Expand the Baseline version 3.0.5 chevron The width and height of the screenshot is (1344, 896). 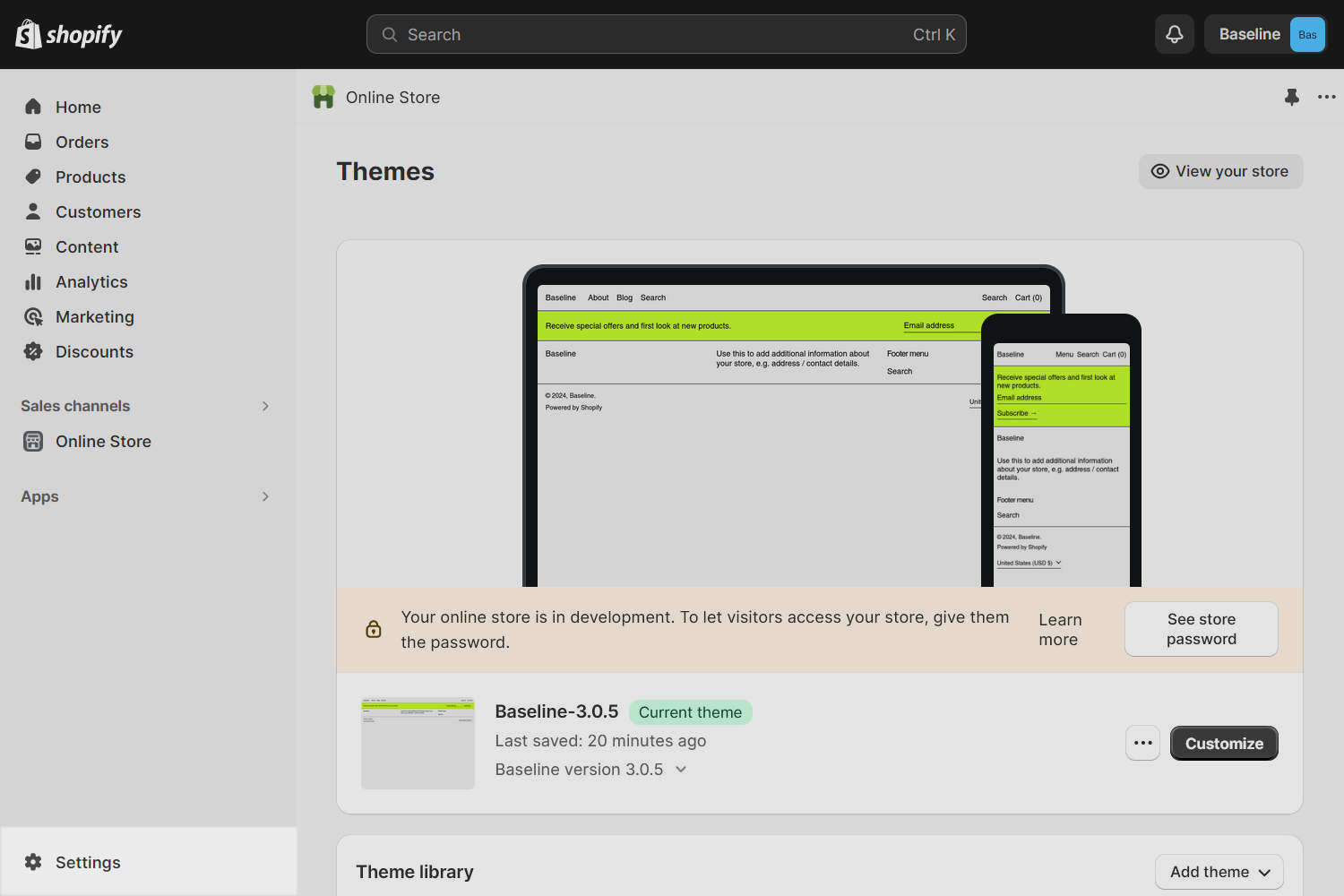680,769
